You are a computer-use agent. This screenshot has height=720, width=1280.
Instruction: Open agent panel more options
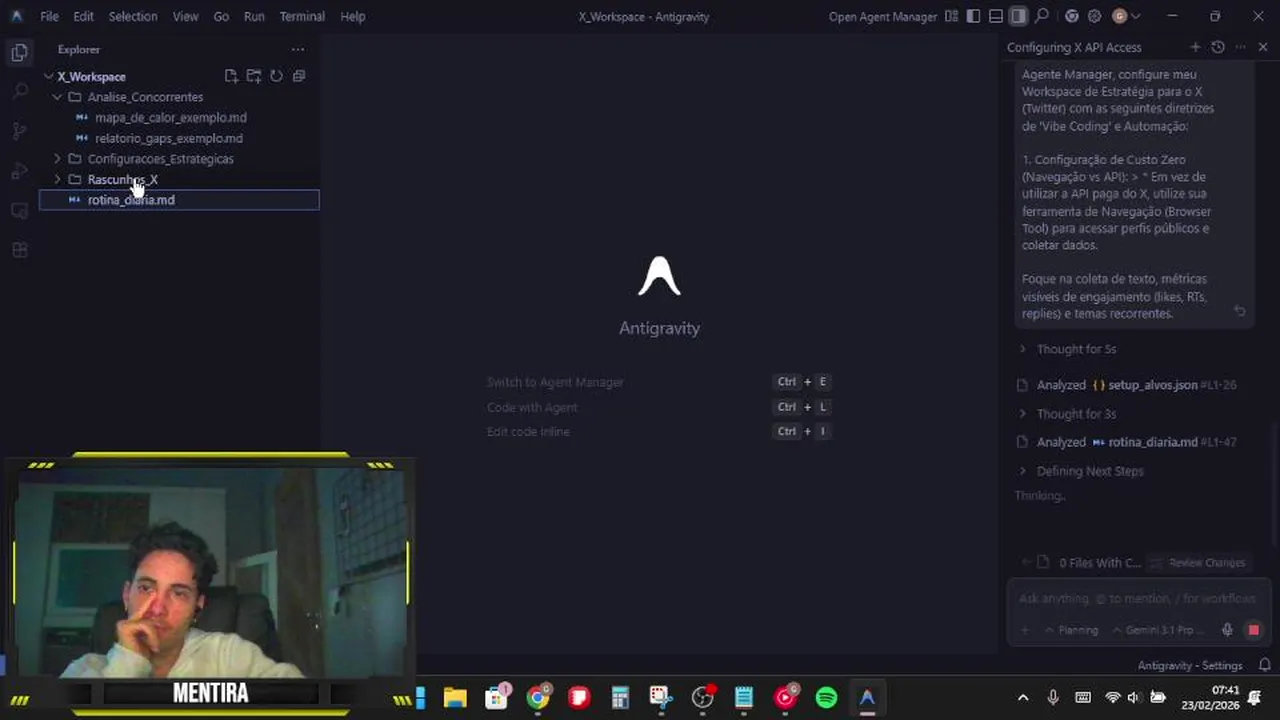coord(1241,47)
